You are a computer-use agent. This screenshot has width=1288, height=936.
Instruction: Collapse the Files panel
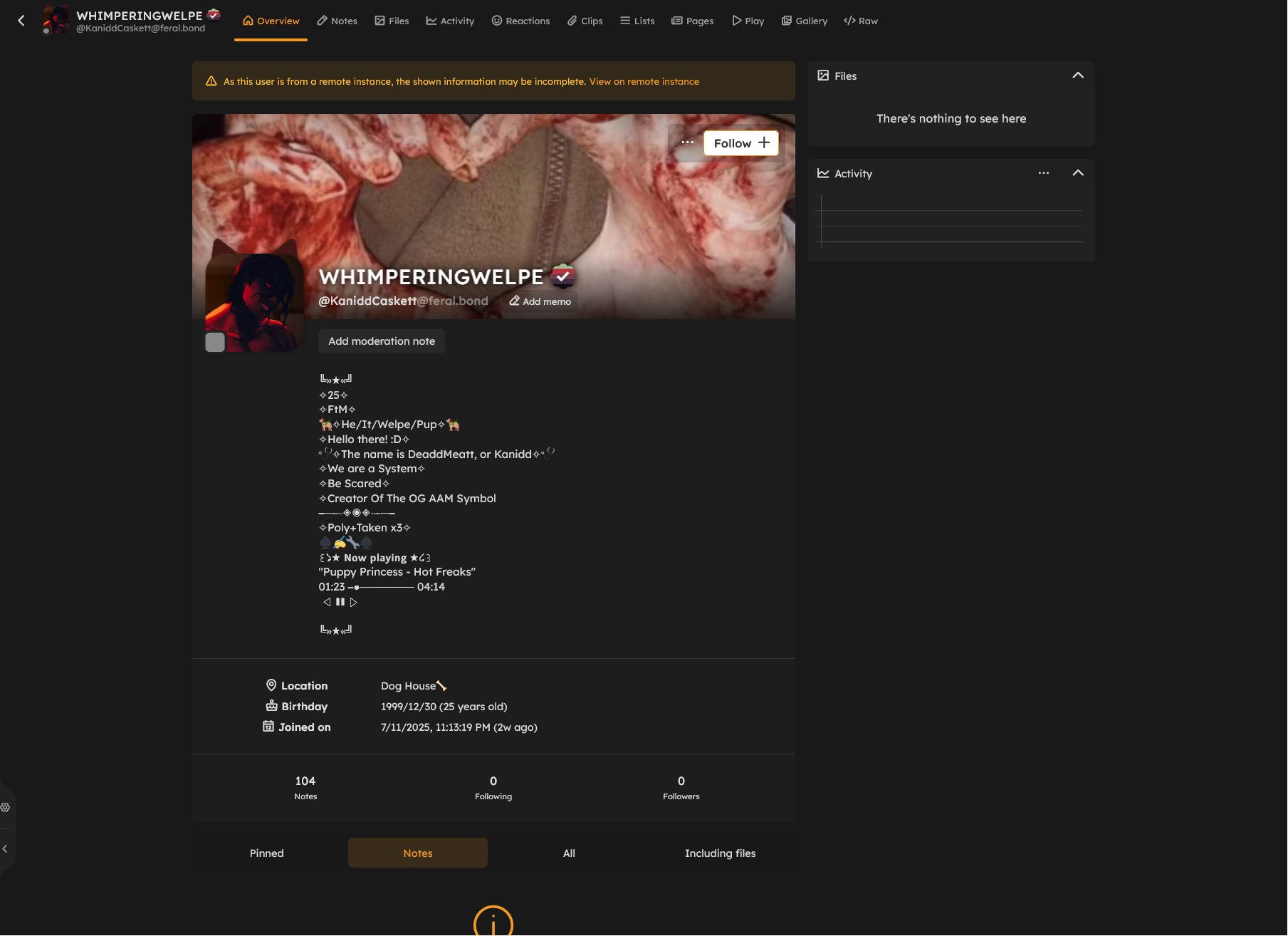click(1077, 76)
